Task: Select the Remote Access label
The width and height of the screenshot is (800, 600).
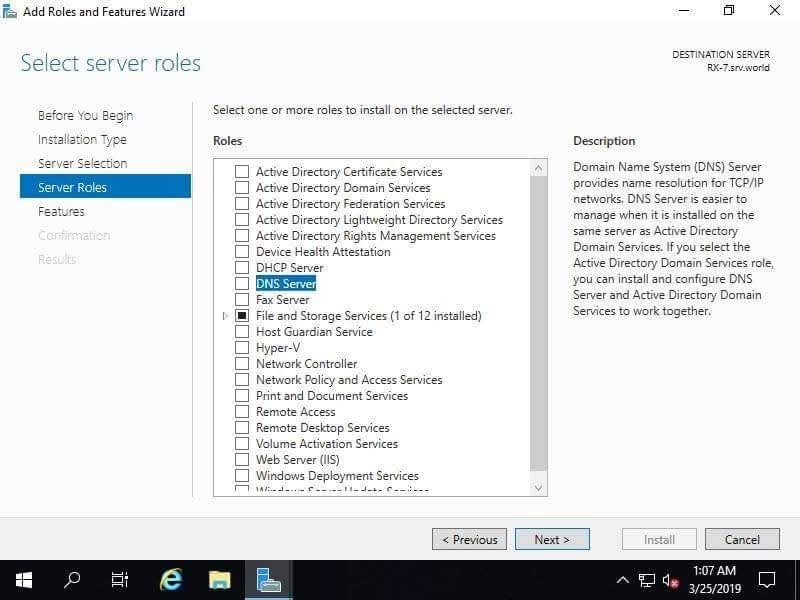Action: tap(295, 411)
